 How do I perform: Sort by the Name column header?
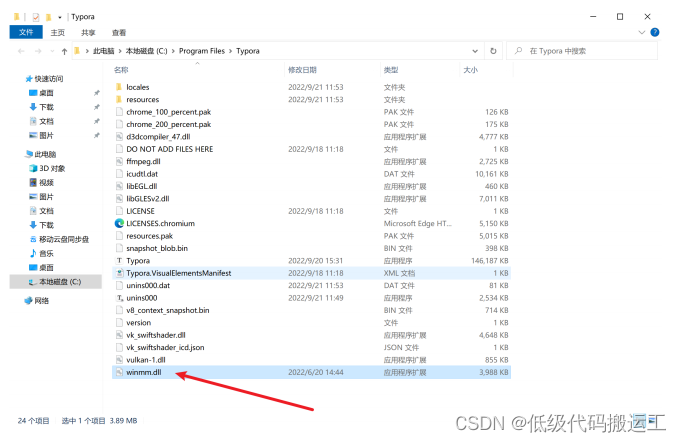pos(121,70)
